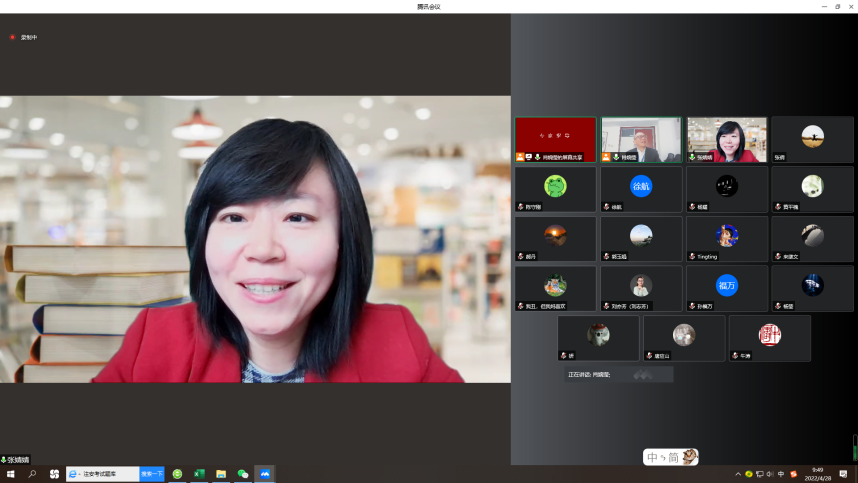This screenshot has height=483, width=858.
Task: Open WeChat from the taskbar
Action: coord(243,474)
